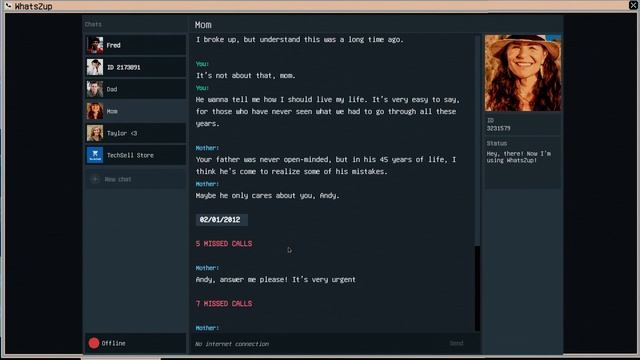Close the WhatsZup window
640x360 pixels.
(x=633, y=5)
